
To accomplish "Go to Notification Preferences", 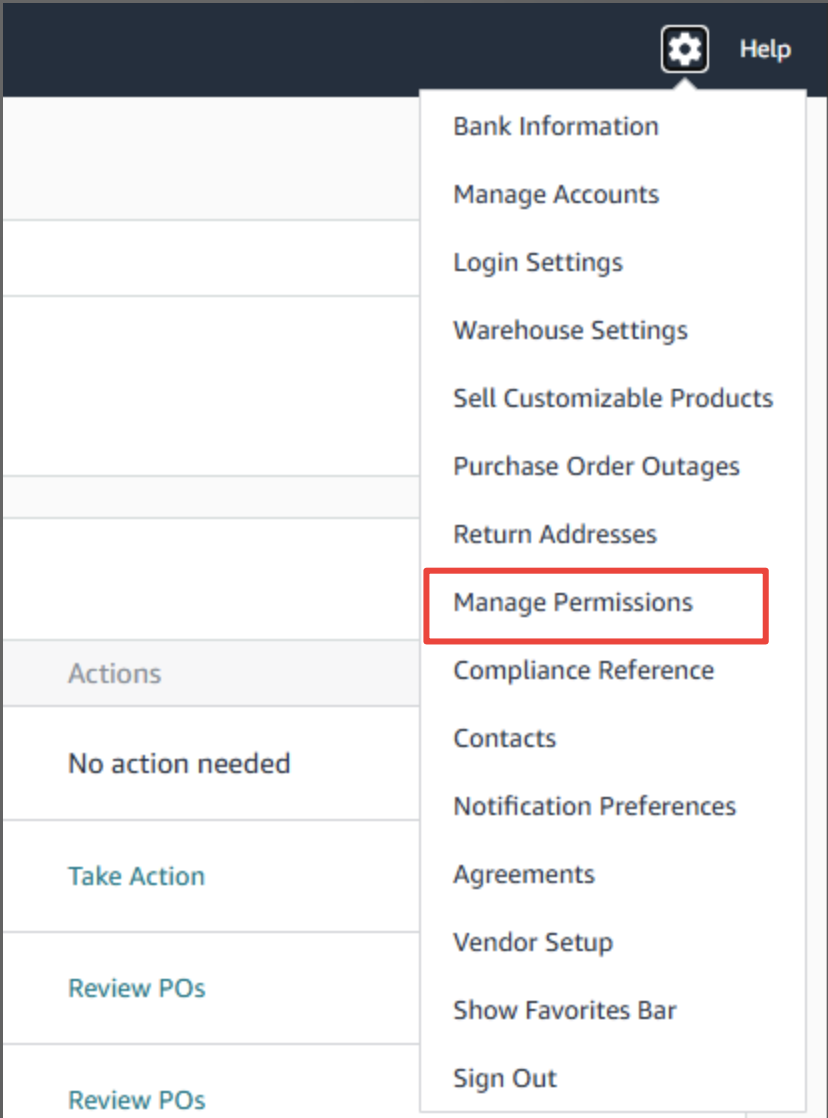I will [x=595, y=807].
